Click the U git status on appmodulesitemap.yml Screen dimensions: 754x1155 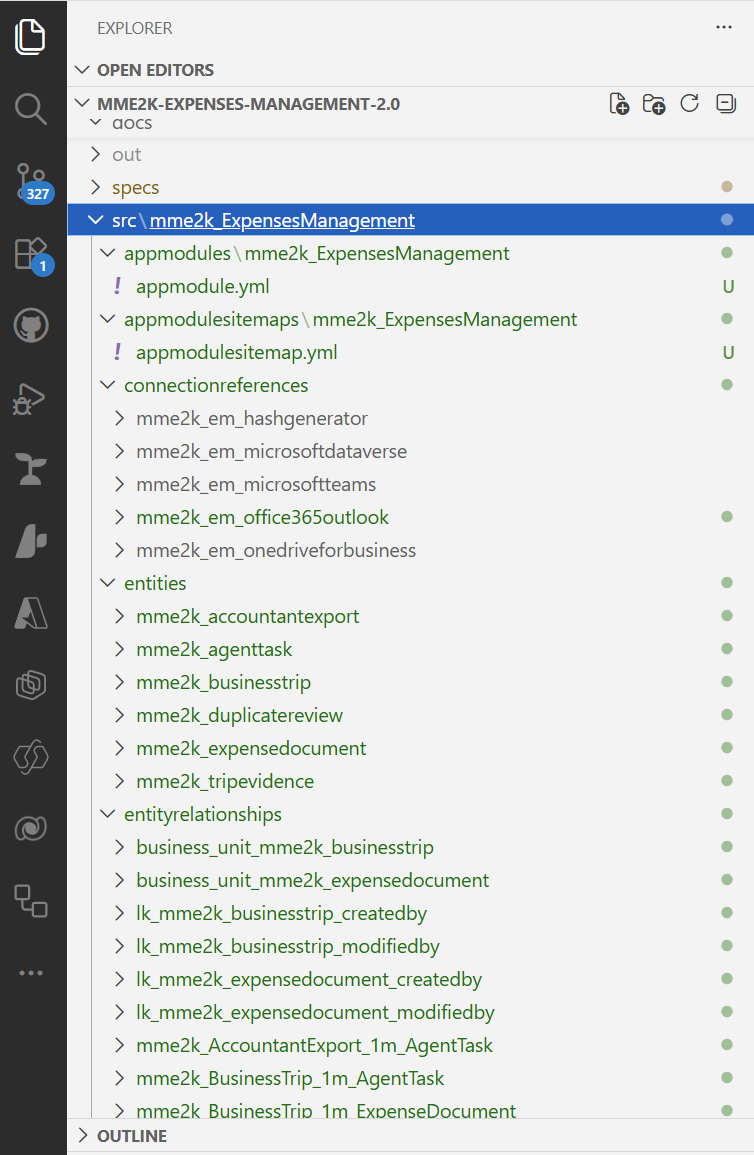tap(727, 353)
